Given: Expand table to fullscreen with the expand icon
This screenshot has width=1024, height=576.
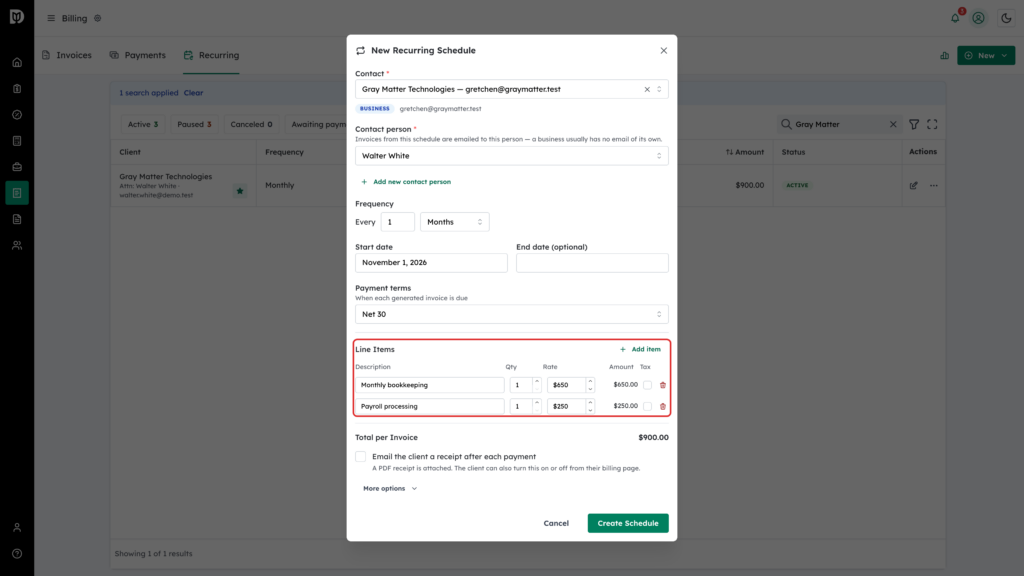Looking at the screenshot, I should pos(932,124).
